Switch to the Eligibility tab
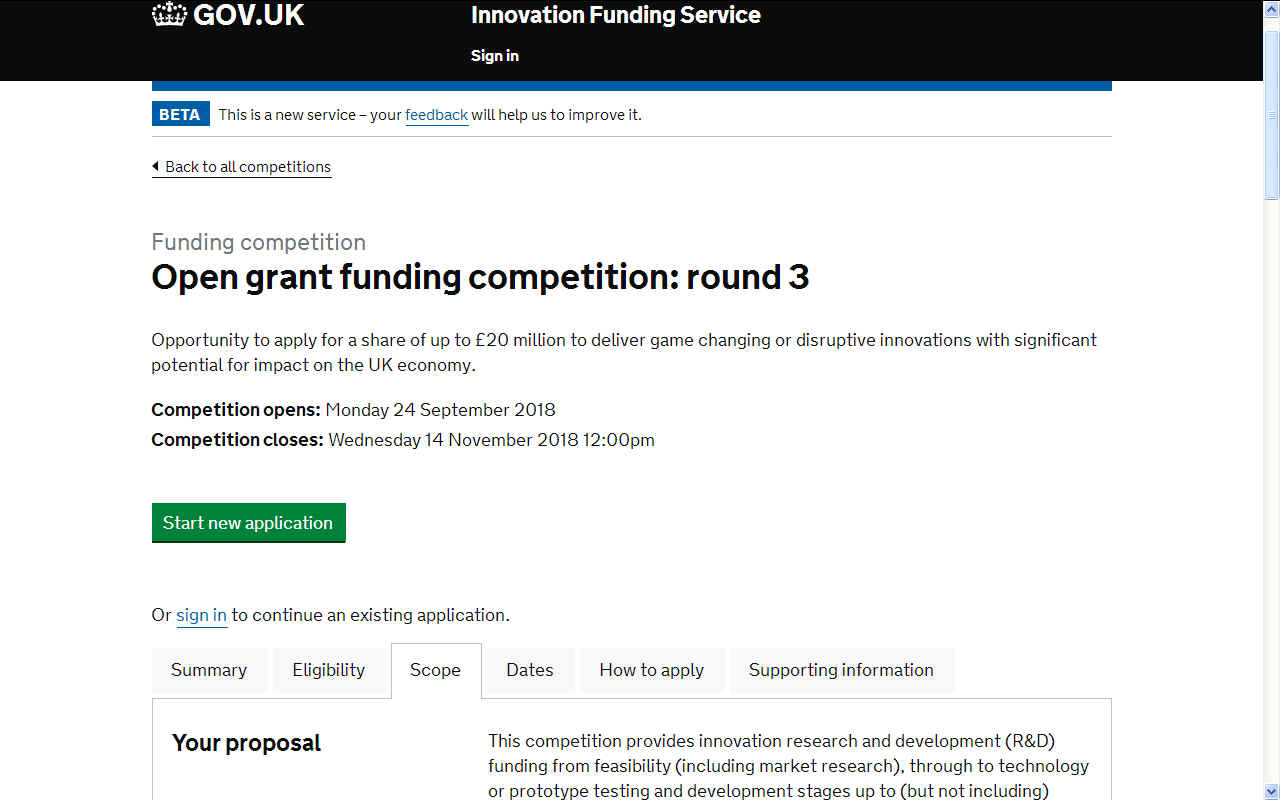Viewport: 1280px width, 800px height. [328, 670]
